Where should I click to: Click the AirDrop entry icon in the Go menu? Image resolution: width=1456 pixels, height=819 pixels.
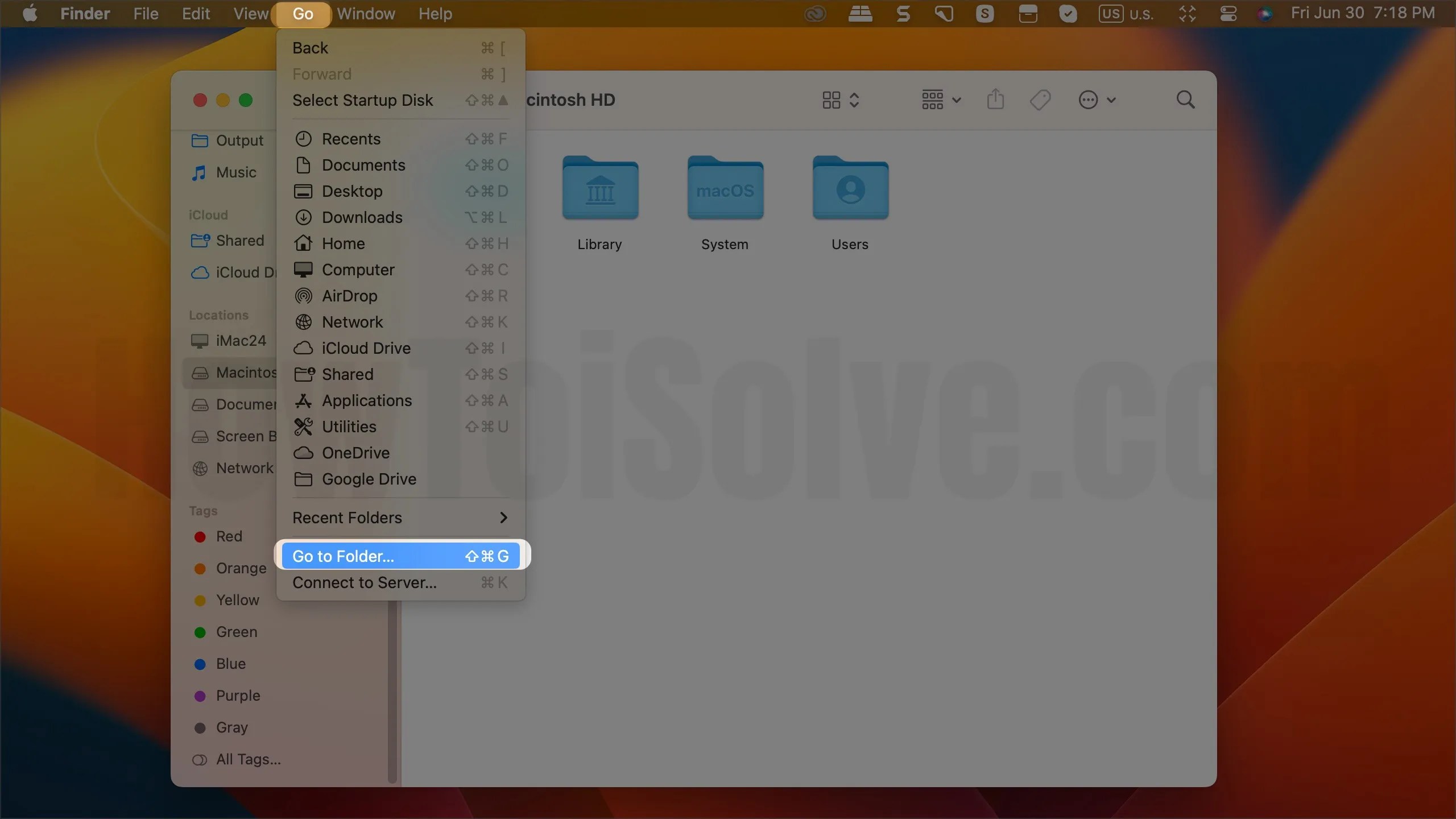(303, 296)
